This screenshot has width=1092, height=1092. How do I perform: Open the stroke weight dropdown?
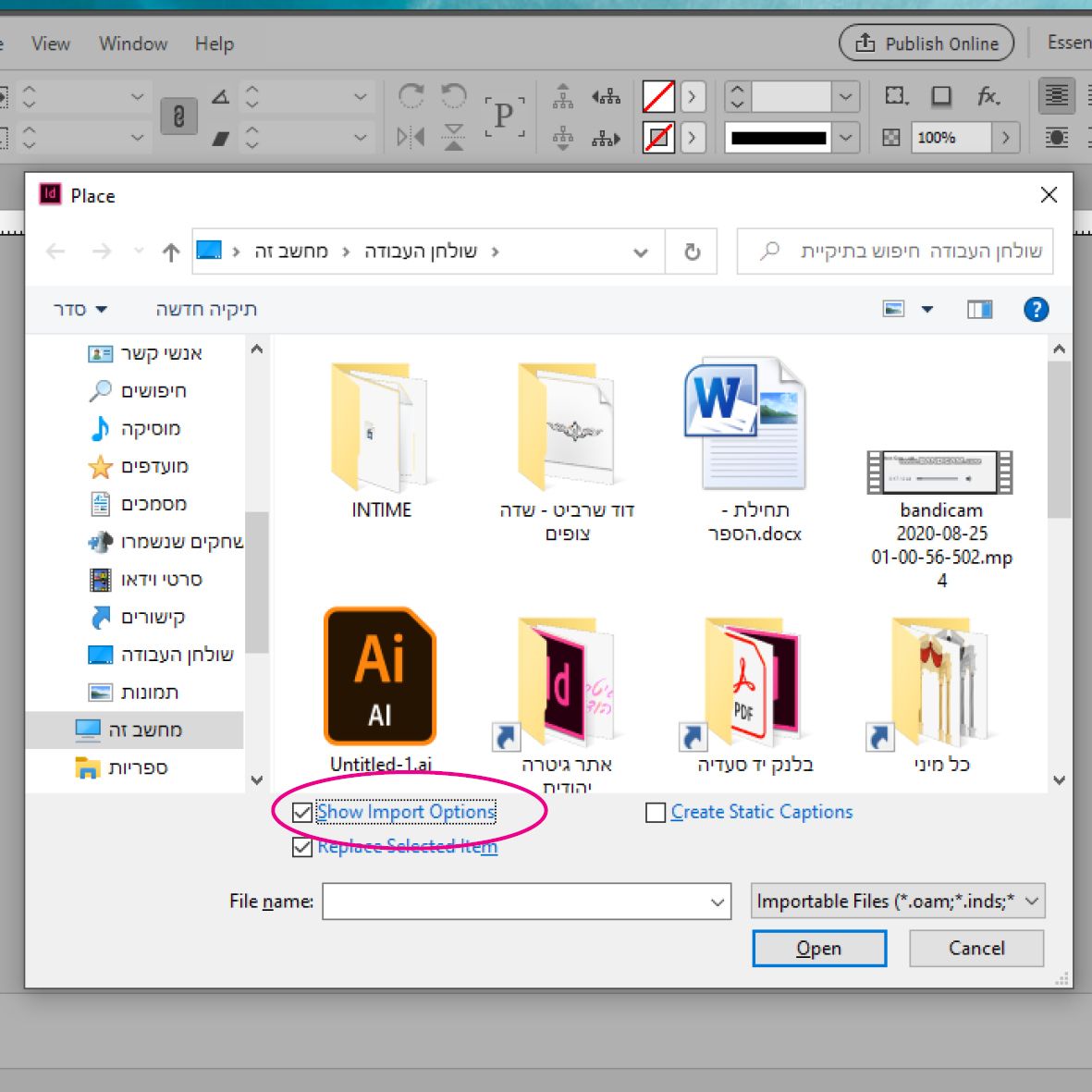coord(845,96)
